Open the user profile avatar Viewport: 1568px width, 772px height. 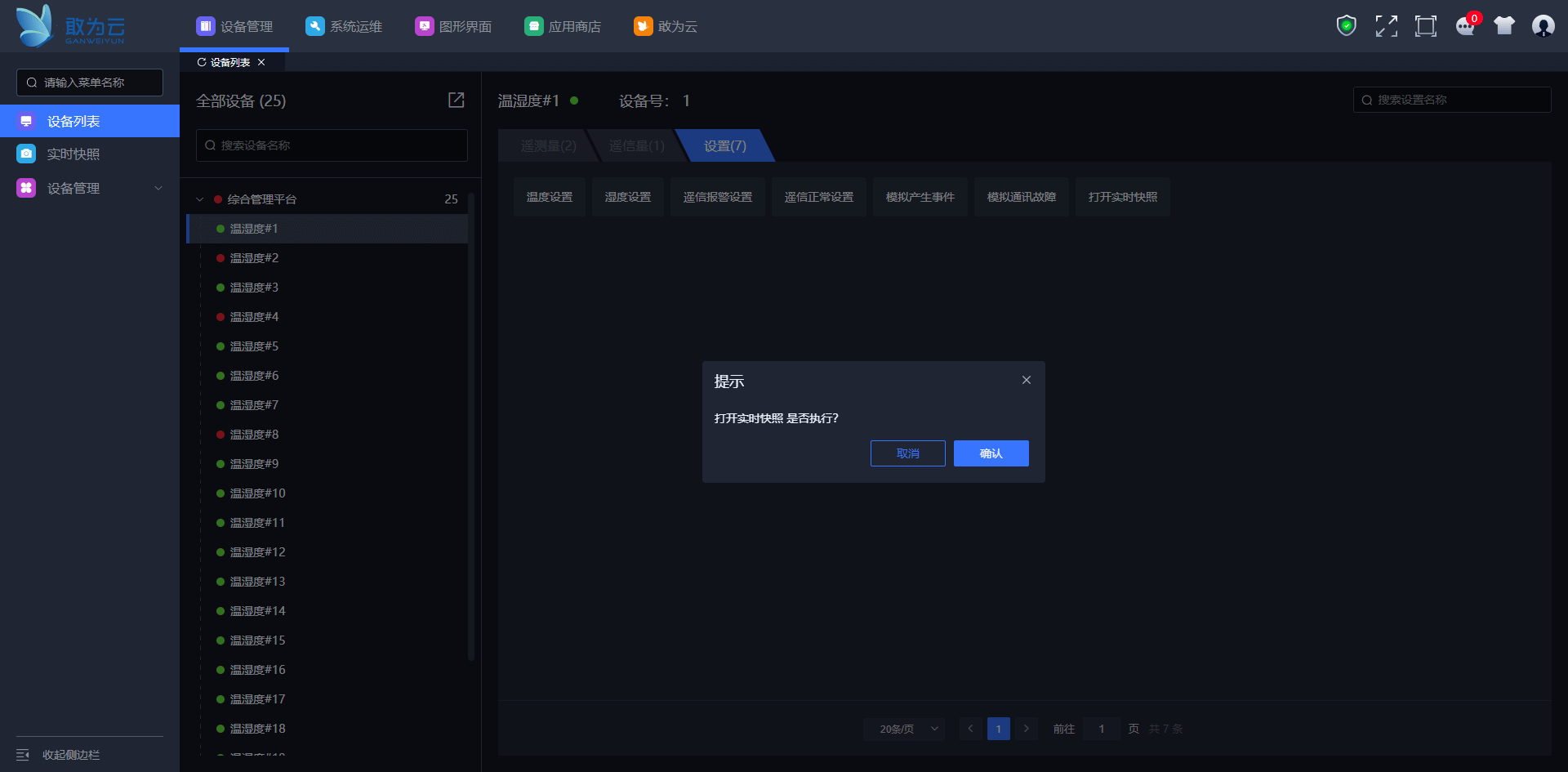coord(1543,26)
